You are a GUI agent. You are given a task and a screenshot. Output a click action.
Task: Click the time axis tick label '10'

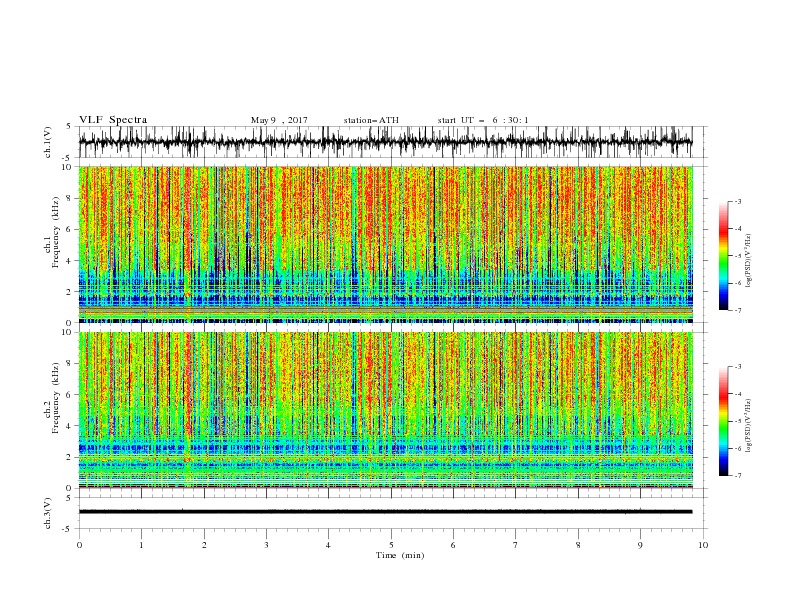coord(703,545)
